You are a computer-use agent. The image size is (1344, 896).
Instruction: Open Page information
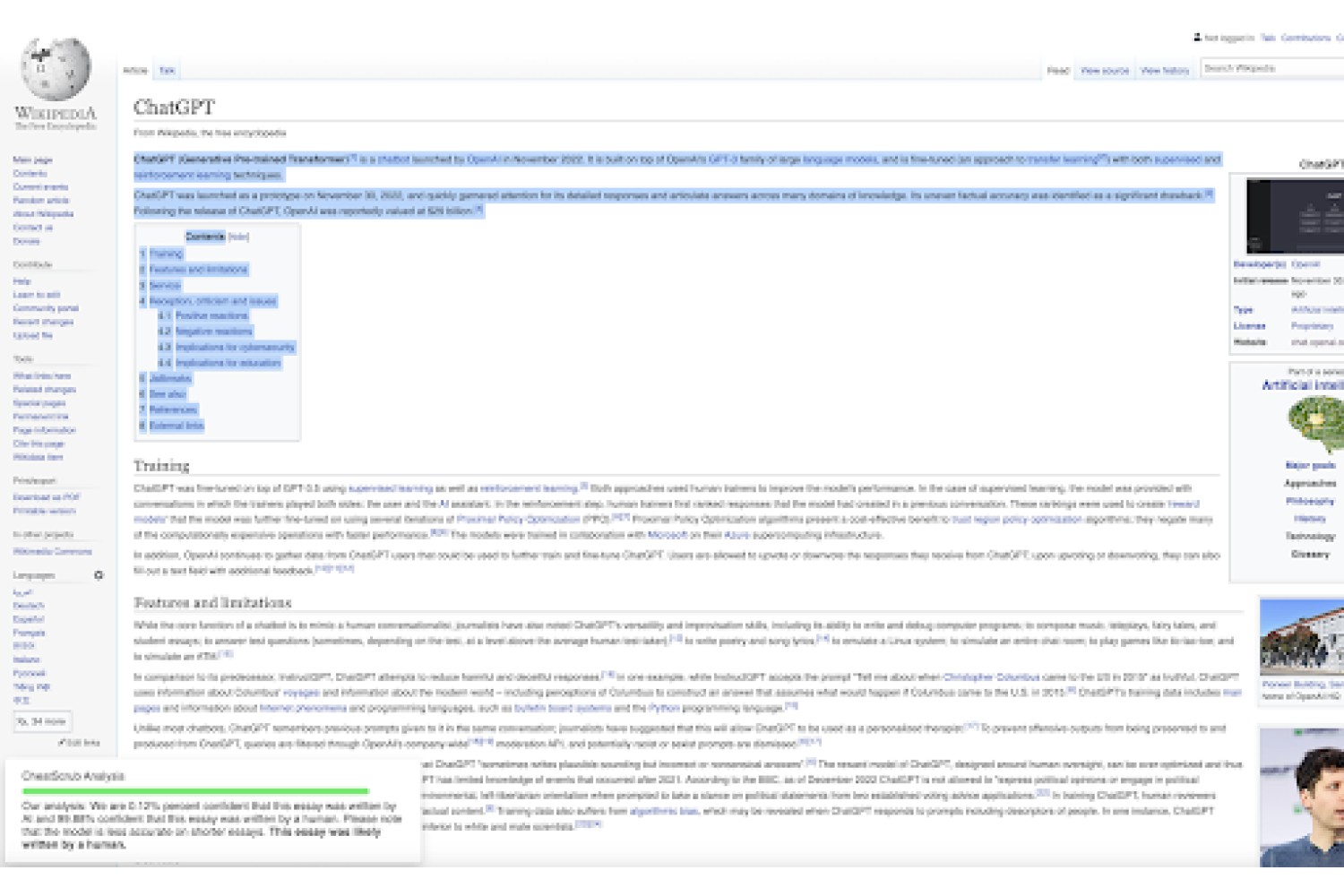[x=44, y=429]
